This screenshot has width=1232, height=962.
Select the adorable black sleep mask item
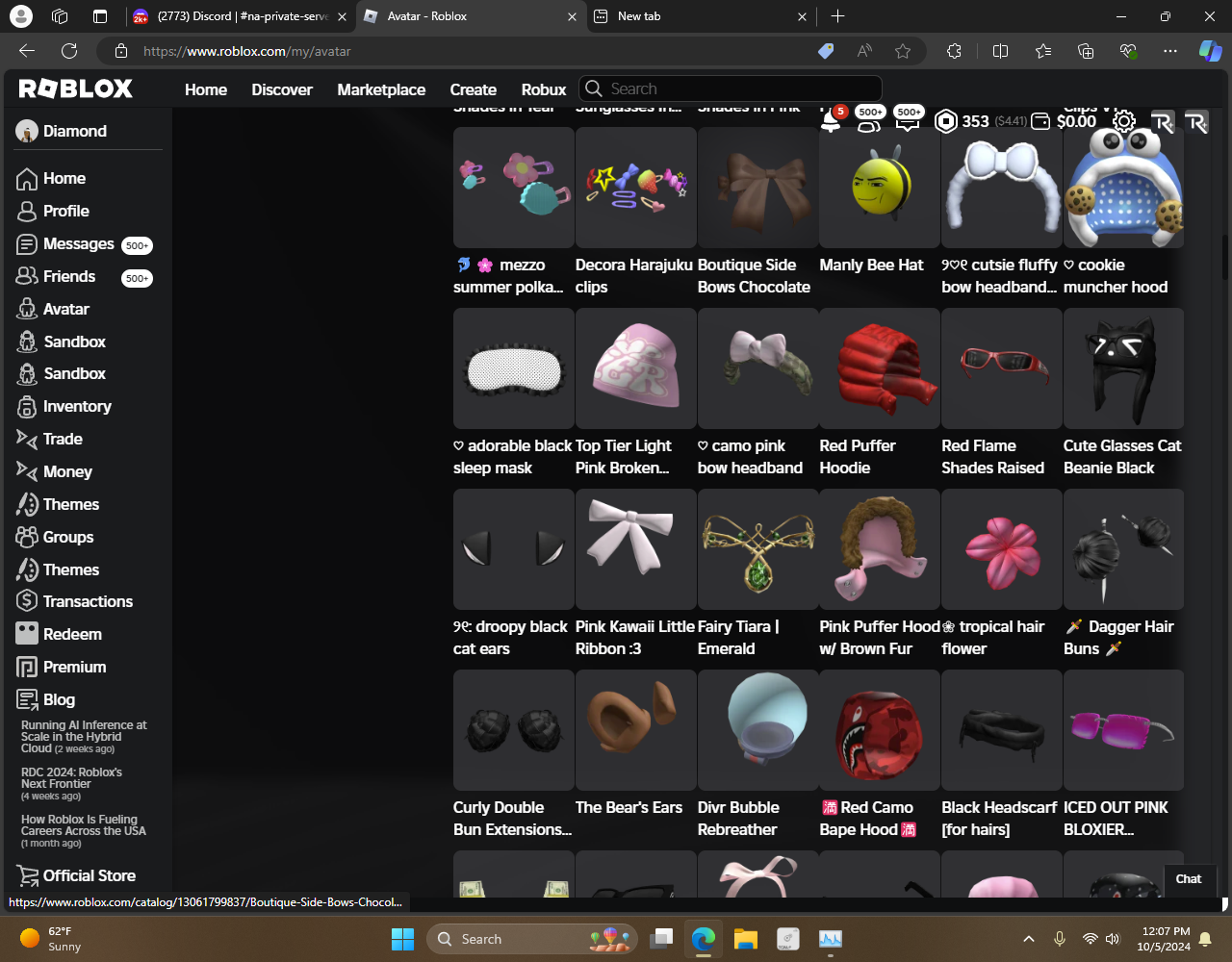(x=513, y=368)
